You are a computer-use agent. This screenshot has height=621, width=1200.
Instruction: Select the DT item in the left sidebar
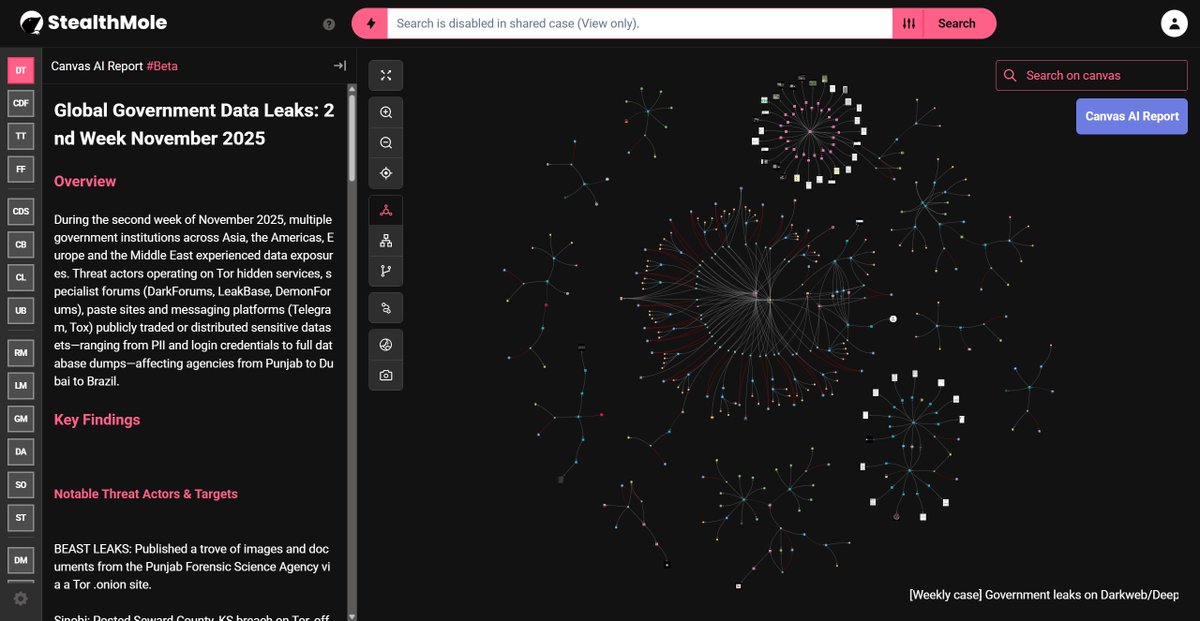coord(20,70)
